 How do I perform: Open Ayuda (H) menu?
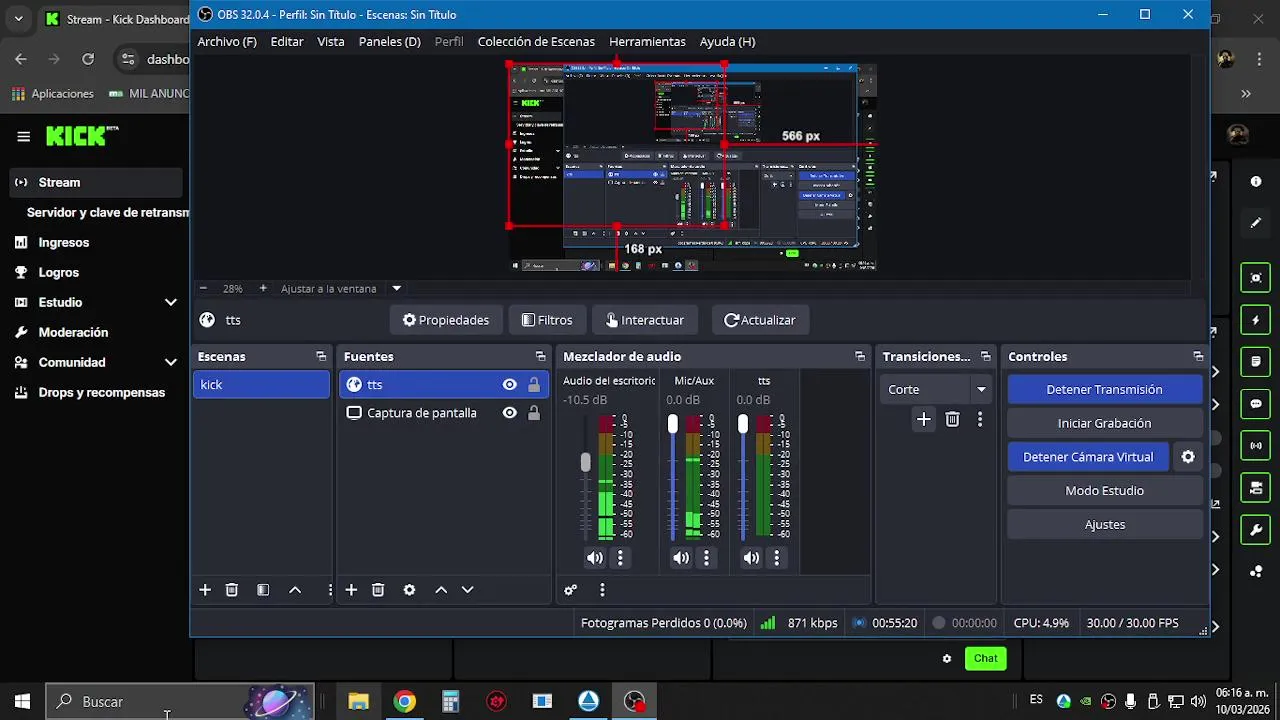(727, 42)
